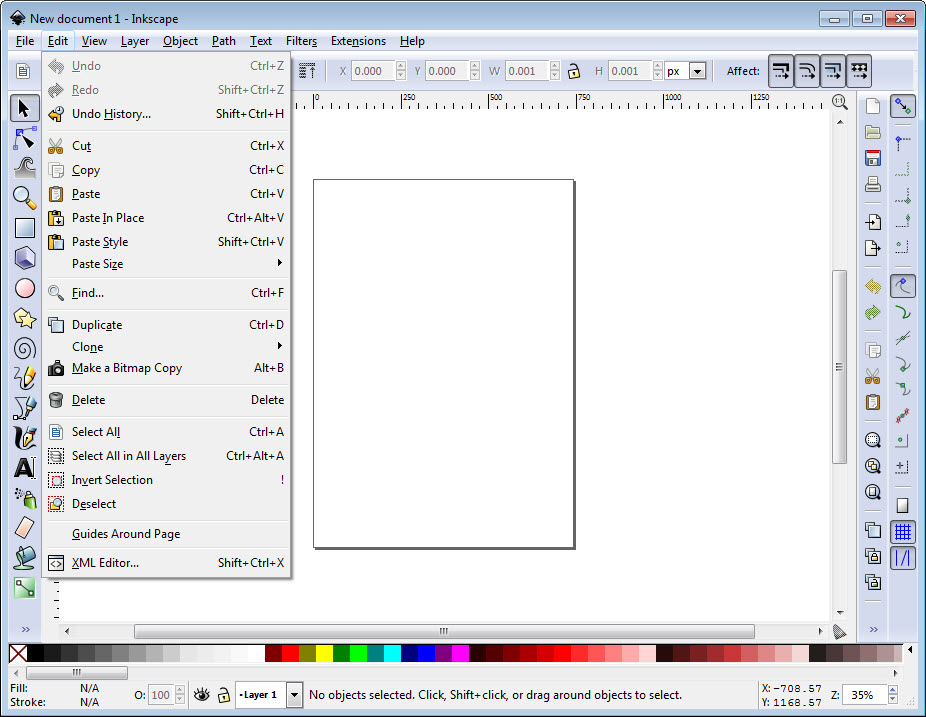Select the 3D Box tool

[24, 258]
